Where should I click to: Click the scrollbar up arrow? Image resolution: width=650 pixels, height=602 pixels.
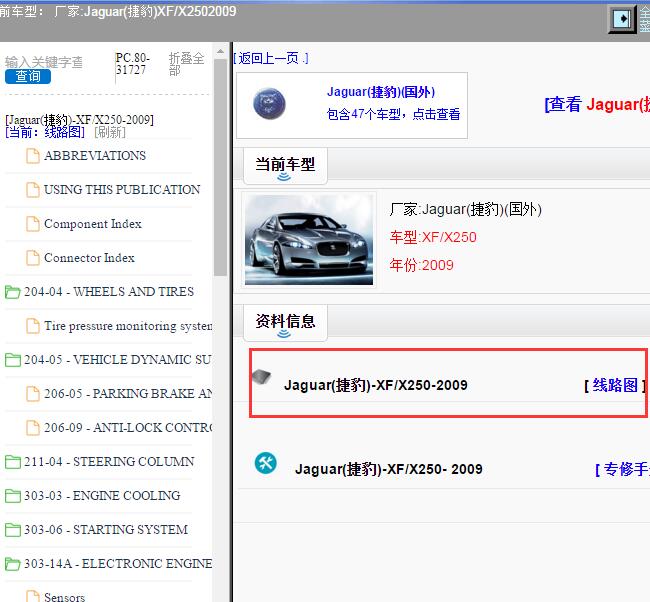coord(221,51)
